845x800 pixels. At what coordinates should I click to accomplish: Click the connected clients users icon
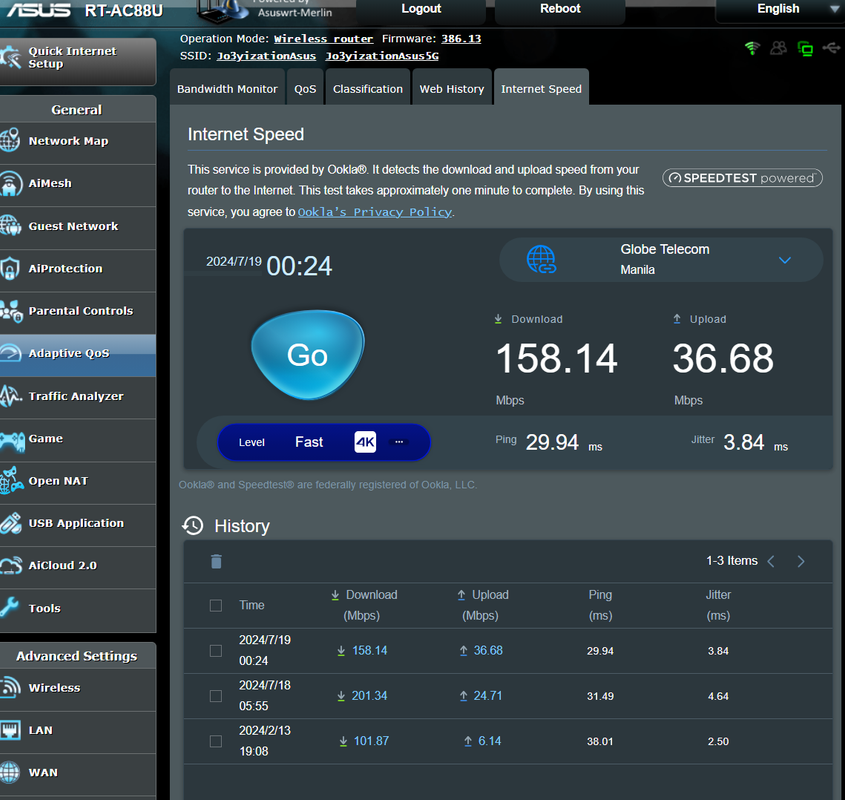tap(778, 49)
